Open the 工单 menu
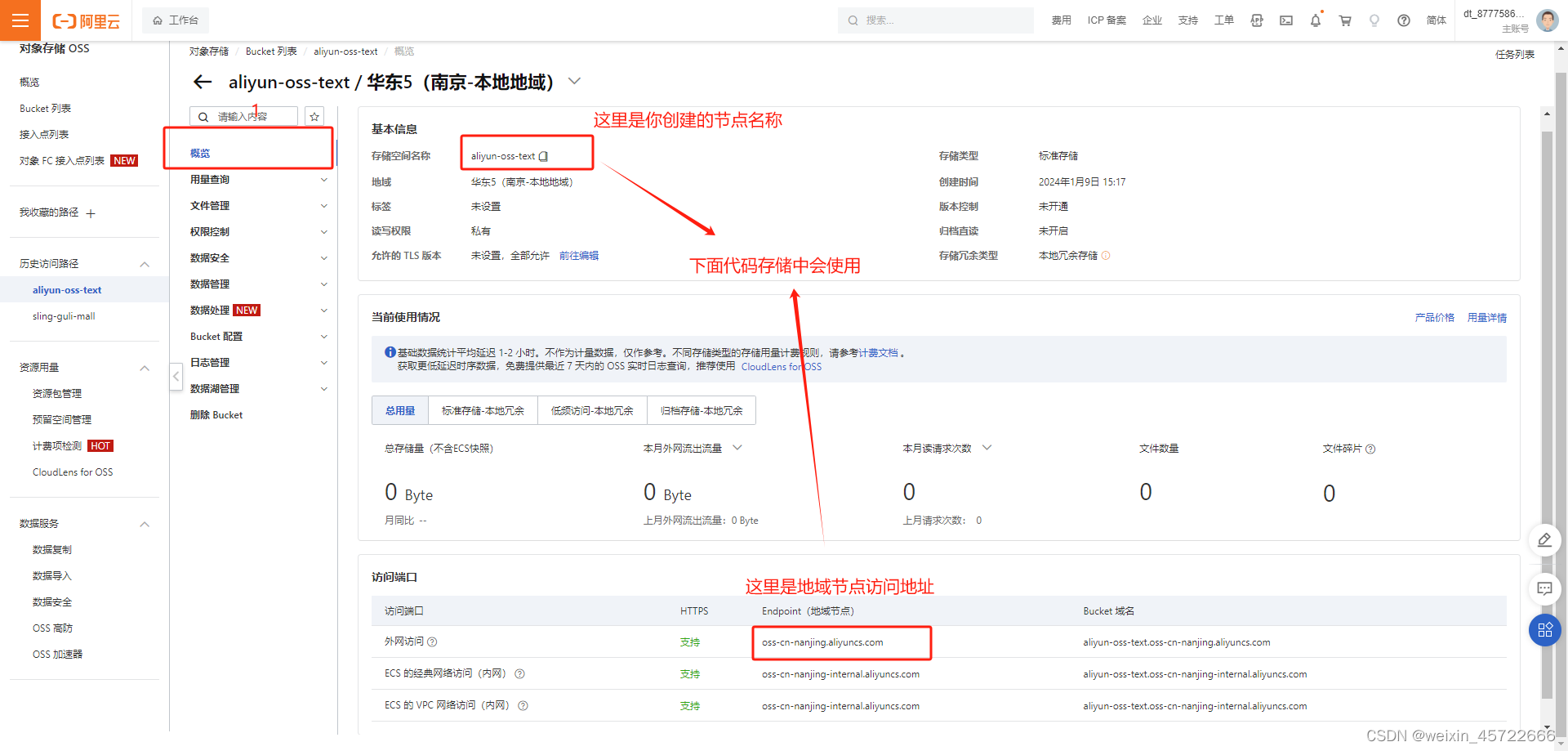Image resolution: width=1568 pixels, height=751 pixels. [x=1224, y=20]
